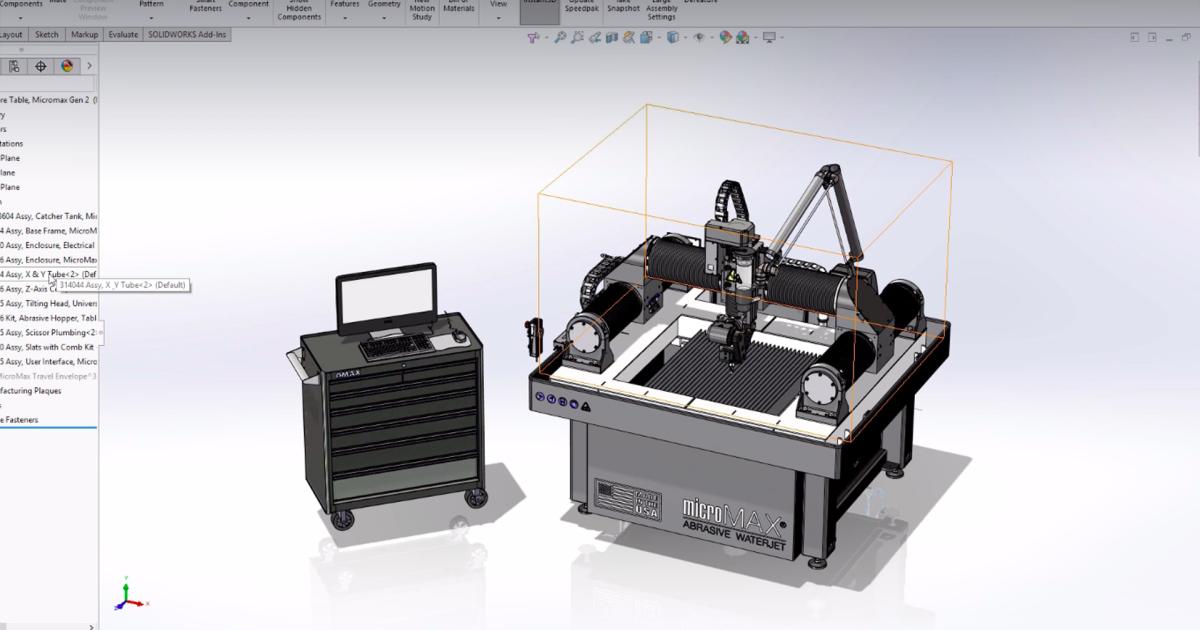Expand the View dropdown in the ribbon
This screenshot has height=630, width=1200.
pos(499,17)
